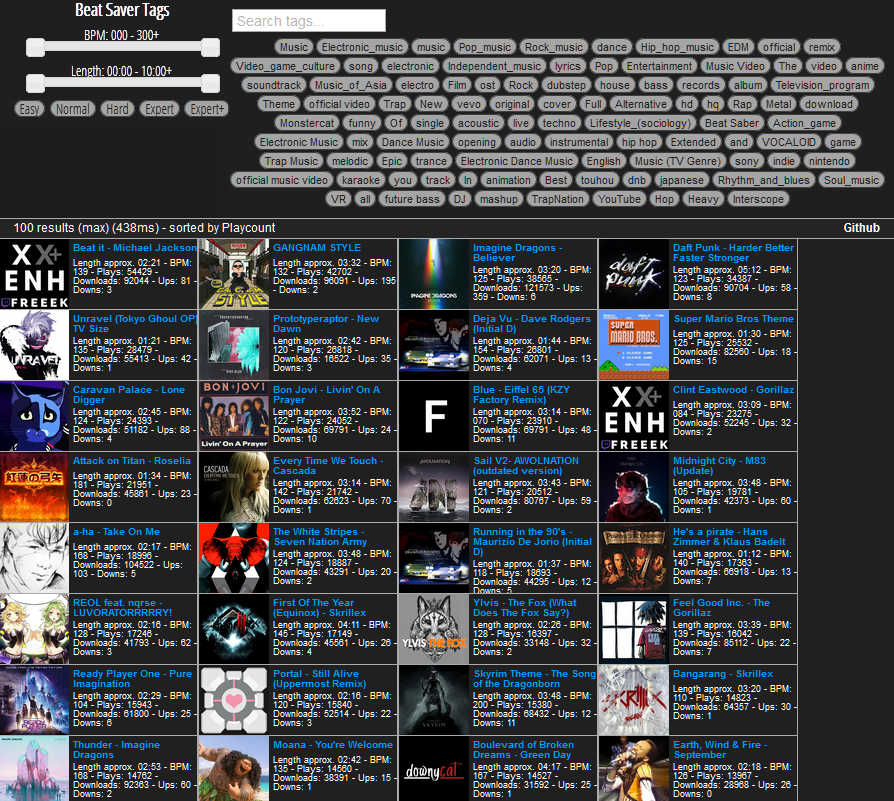The height and width of the screenshot is (801, 894).
Task: Click the Skyrim theme cover thumbnail
Action: [x=434, y=700]
